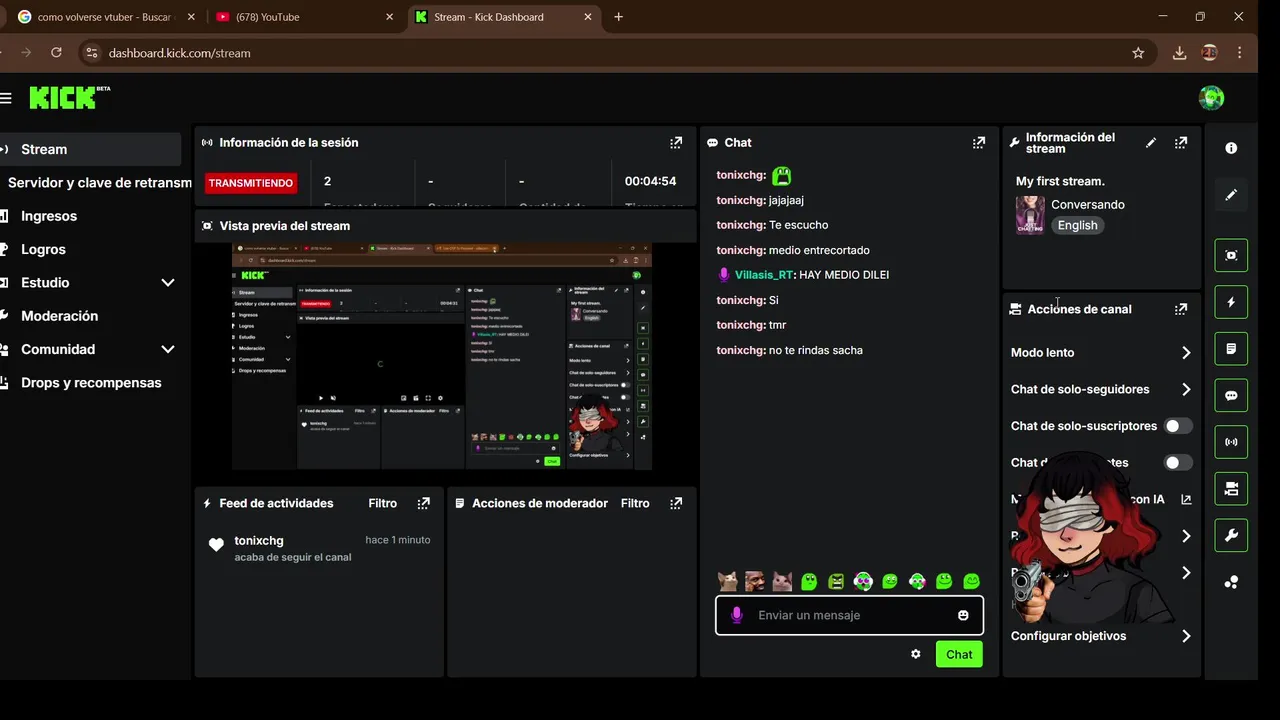Click the three-dots icon below the wrench
The image size is (1280, 720).
(x=1231, y=582)
